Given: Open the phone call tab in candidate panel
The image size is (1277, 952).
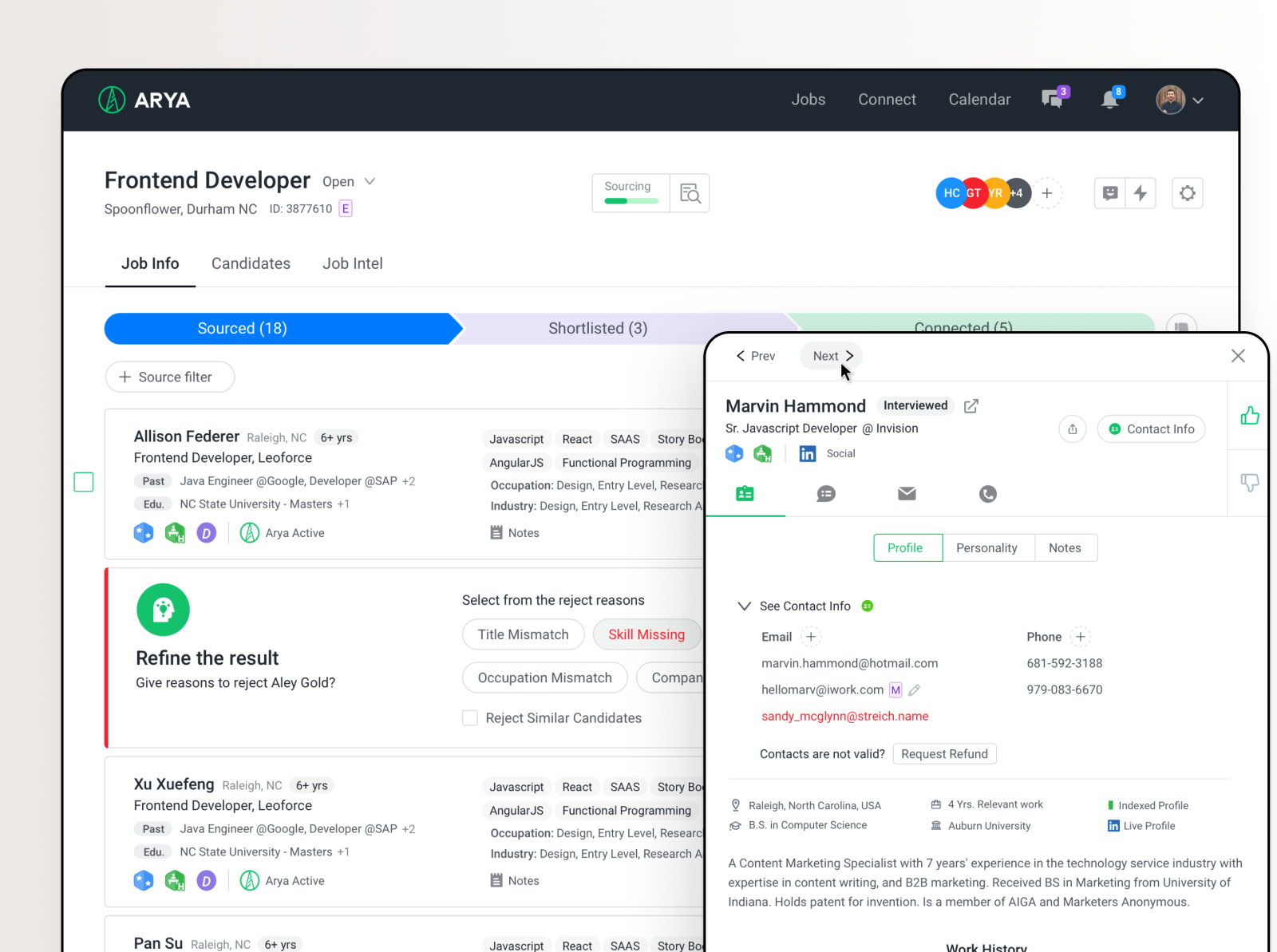Looking at the screenshot, I should [987, 494].
